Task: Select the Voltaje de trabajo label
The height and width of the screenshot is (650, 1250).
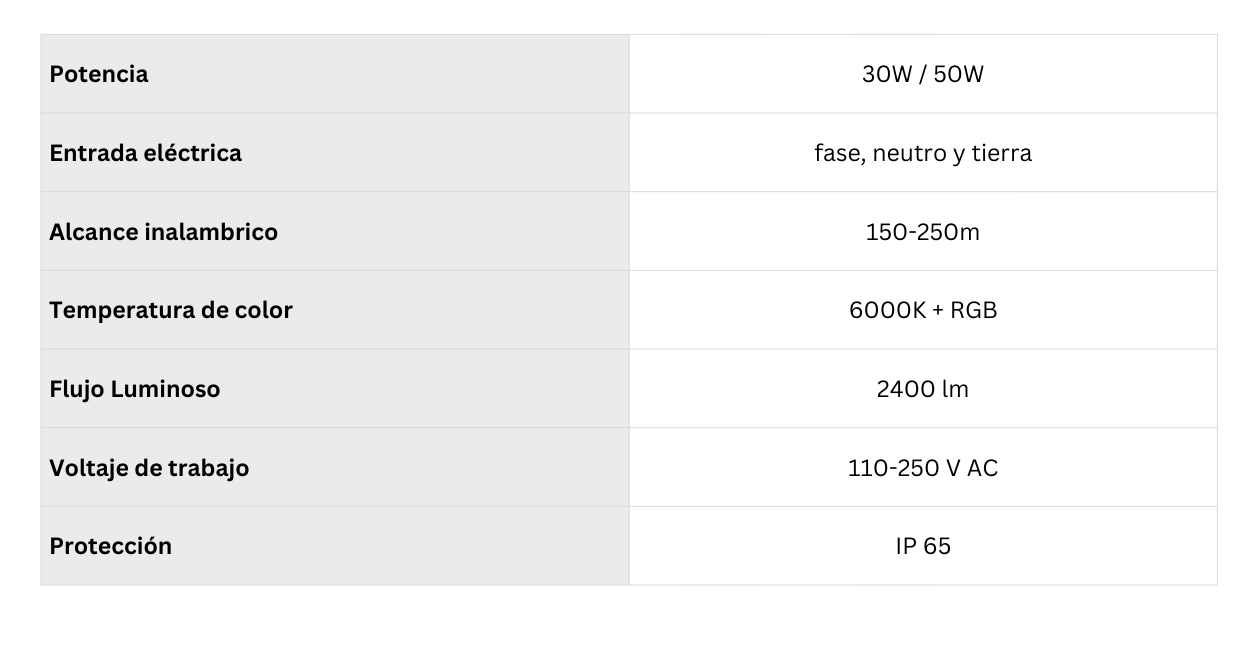Action: coord(149,468)
